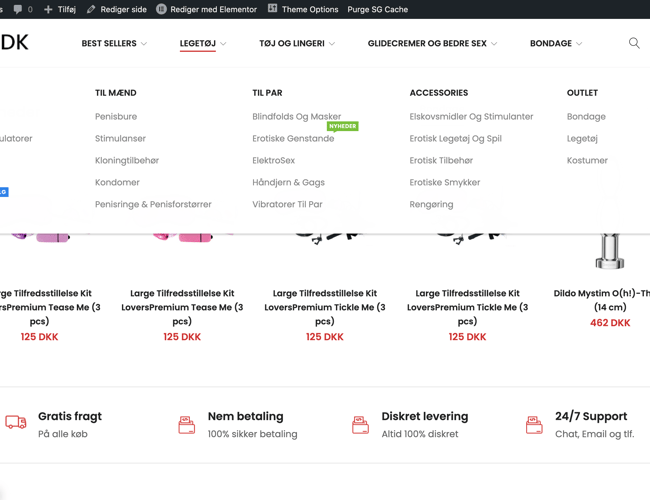Open Glidecremer og Bedre Sex menu

point(432,44)
